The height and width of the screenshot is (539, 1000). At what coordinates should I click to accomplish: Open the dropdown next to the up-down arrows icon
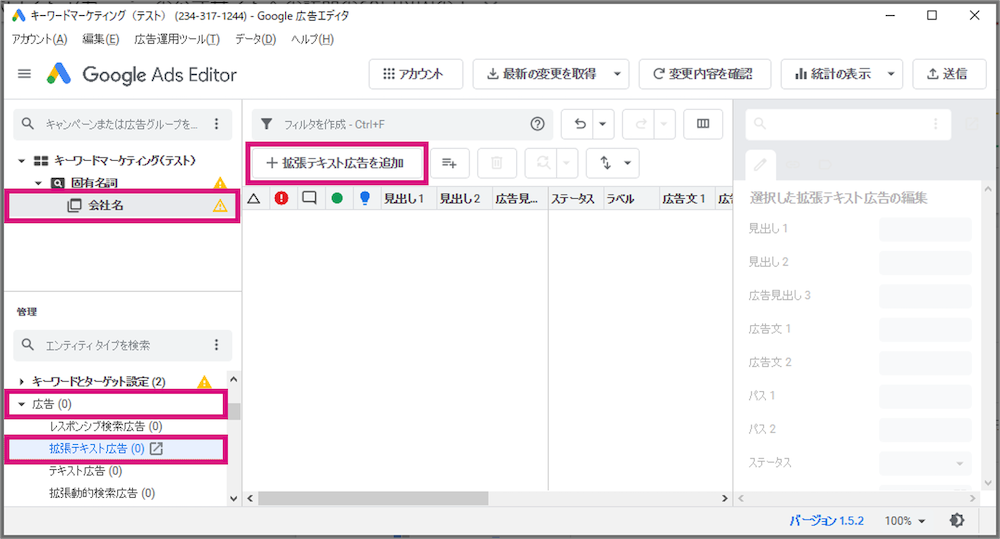tap(628, 163)
